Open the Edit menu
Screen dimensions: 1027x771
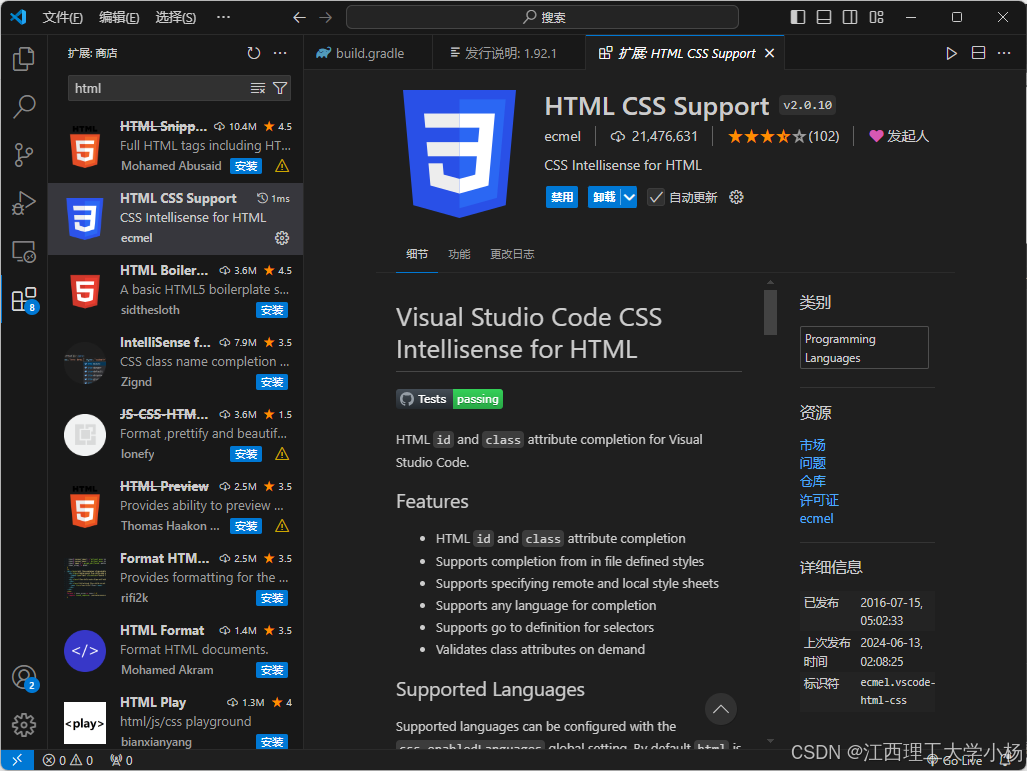tap(119, 18)
